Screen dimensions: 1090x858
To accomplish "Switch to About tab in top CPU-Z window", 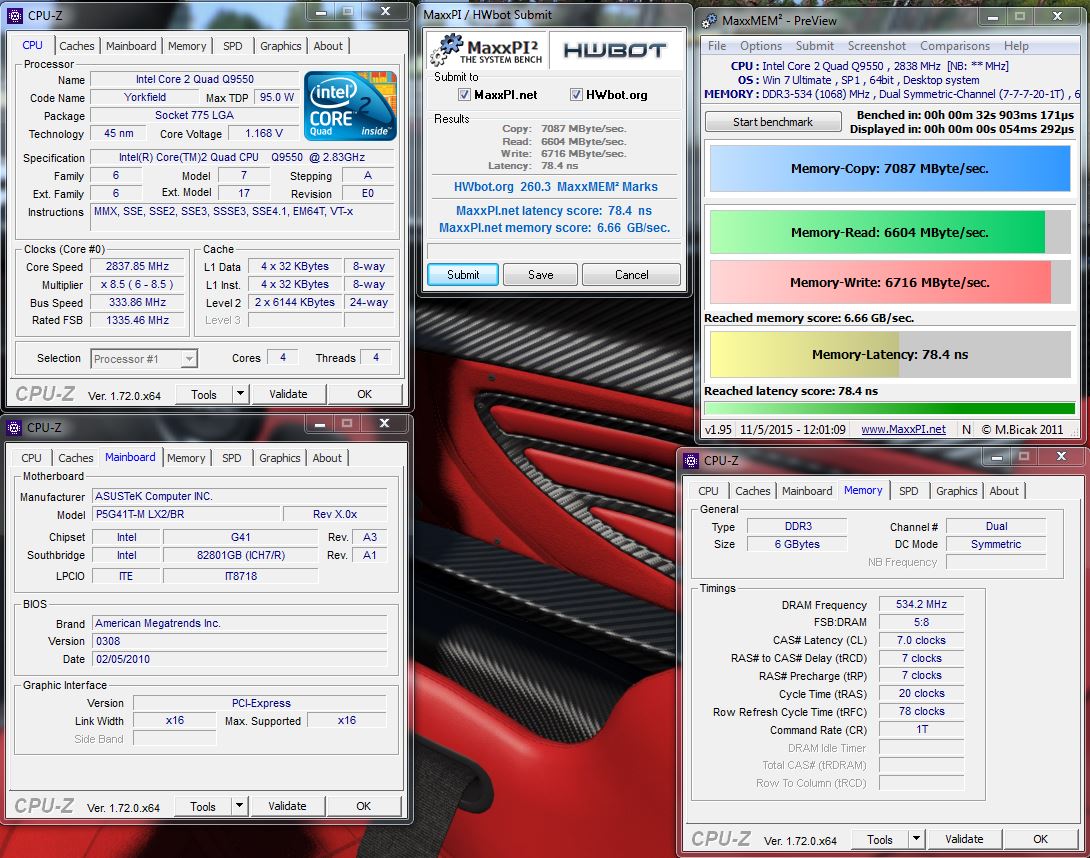I will point(328,46).
